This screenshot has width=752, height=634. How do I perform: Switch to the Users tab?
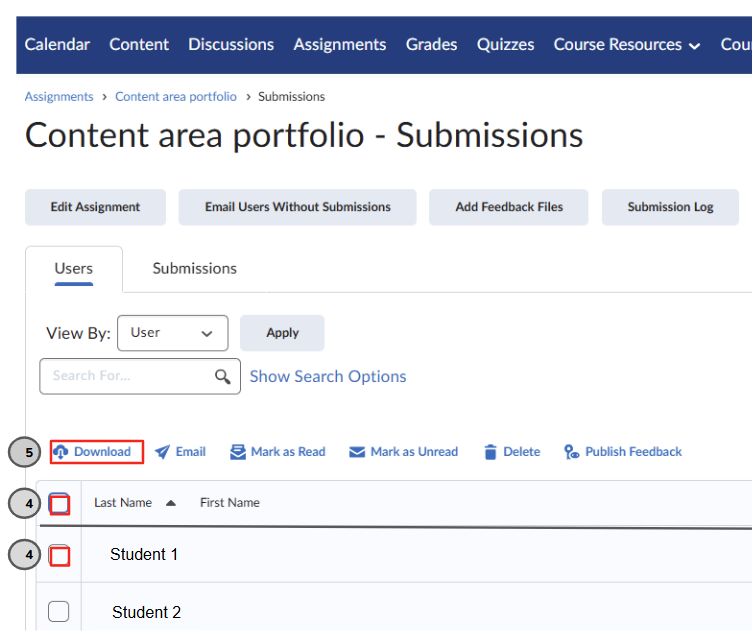click(x=74, y=269)
